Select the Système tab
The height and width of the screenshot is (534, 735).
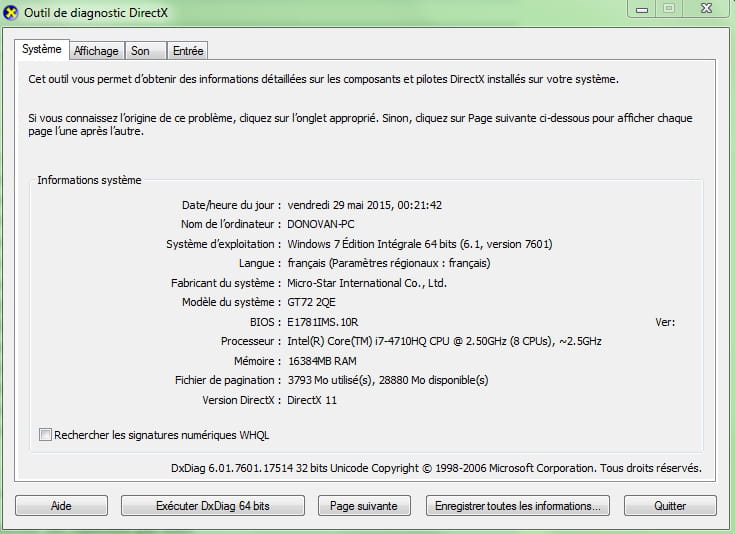point(42,49)
